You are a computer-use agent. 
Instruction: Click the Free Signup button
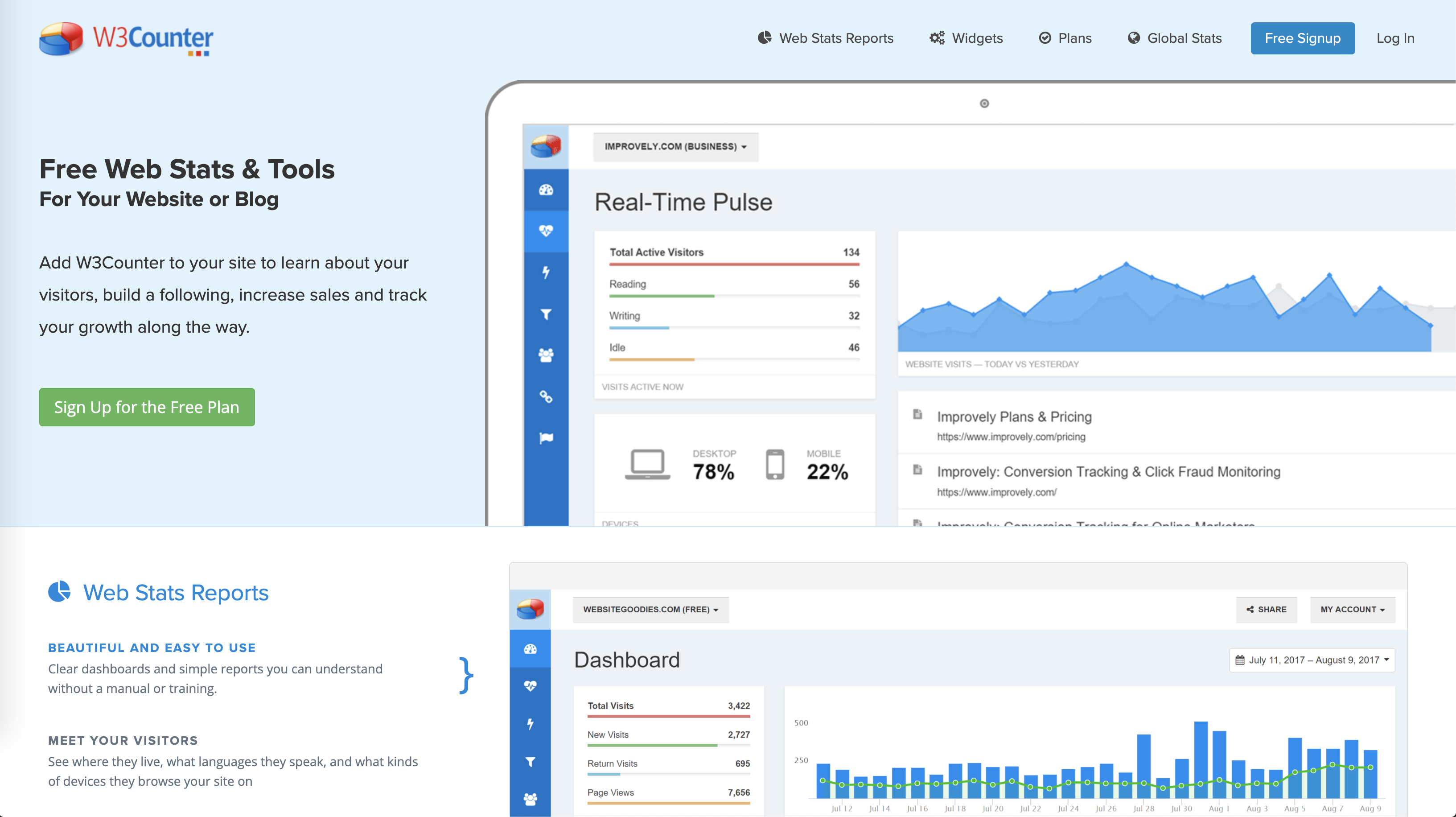[x=1302, y=38]
